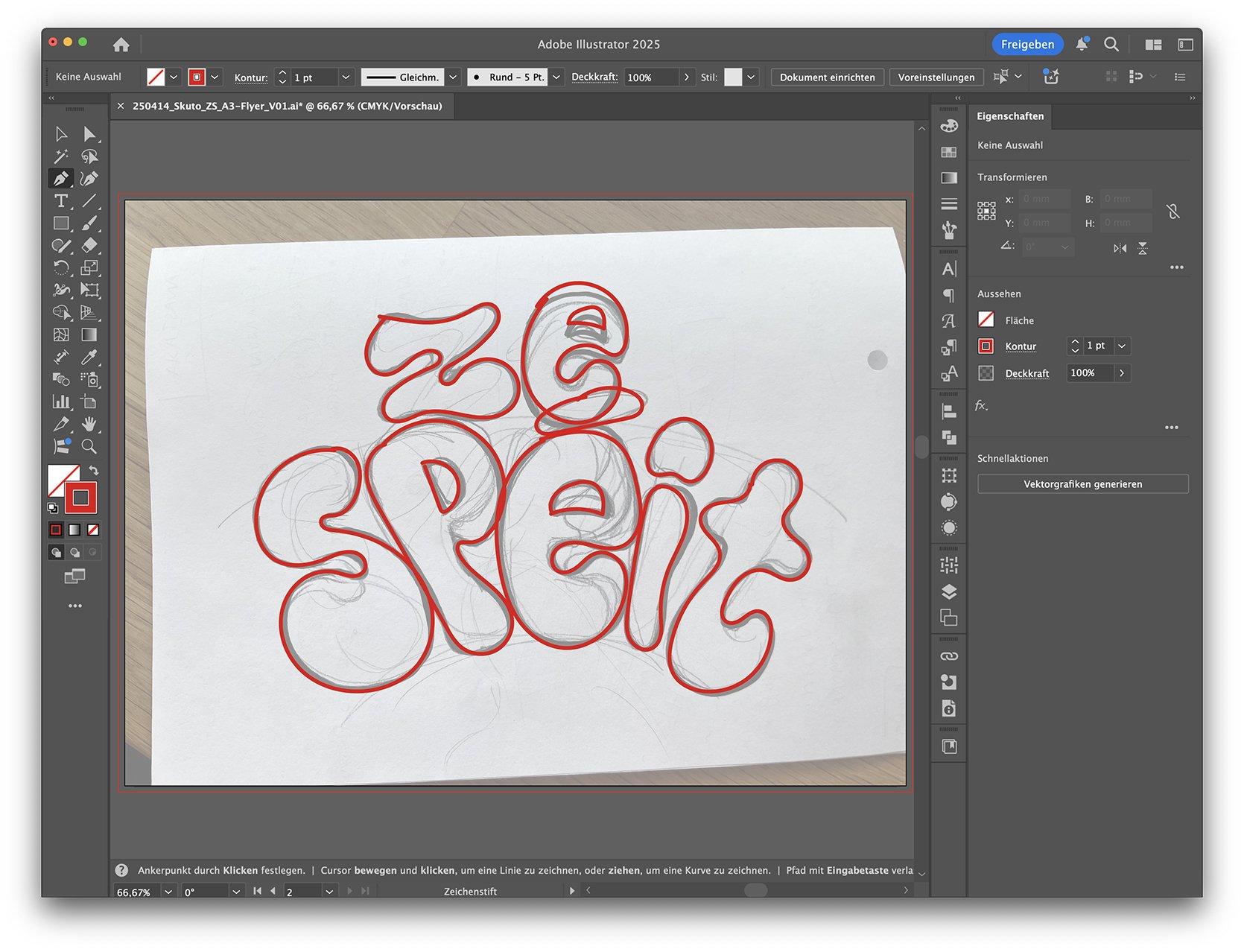Open Kontur weight dropdown in Eigenschaften
1244x952 pixels.
[1122, 346]
